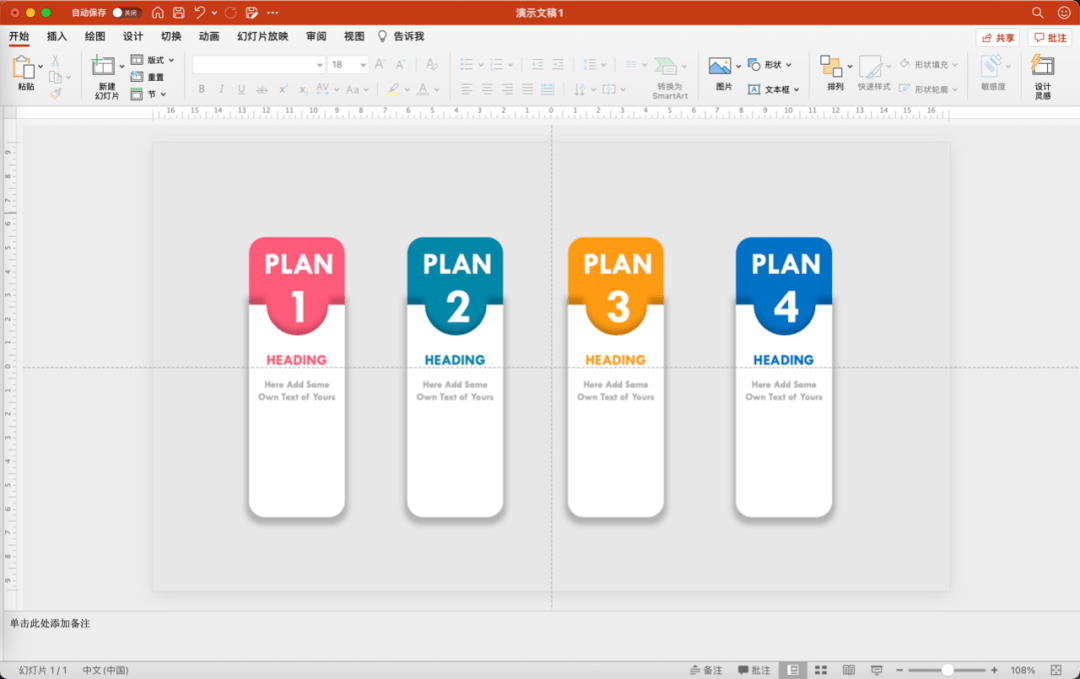Open the Insert (插入) tab
Screen dimensions: 1080x679
(57, 37)
